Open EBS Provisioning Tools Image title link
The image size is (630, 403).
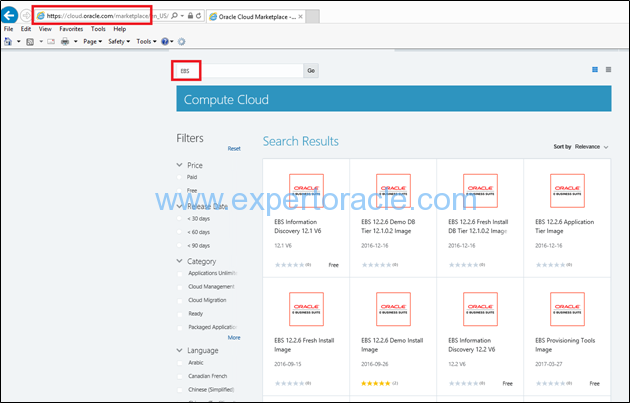click(565, 345)
